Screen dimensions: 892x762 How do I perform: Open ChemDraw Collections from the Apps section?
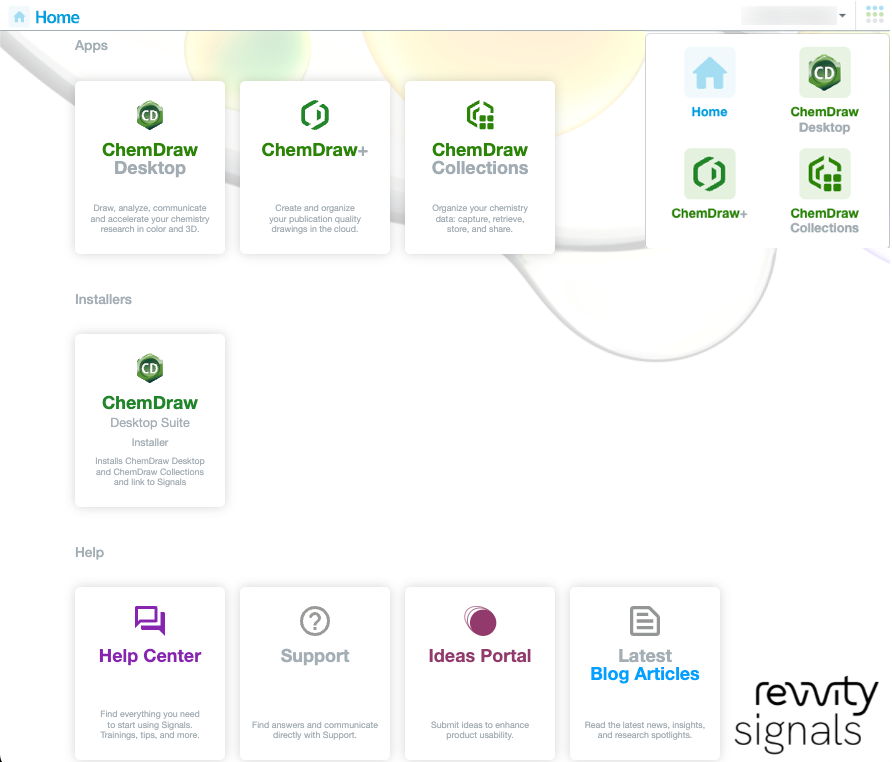coord(479,114)
